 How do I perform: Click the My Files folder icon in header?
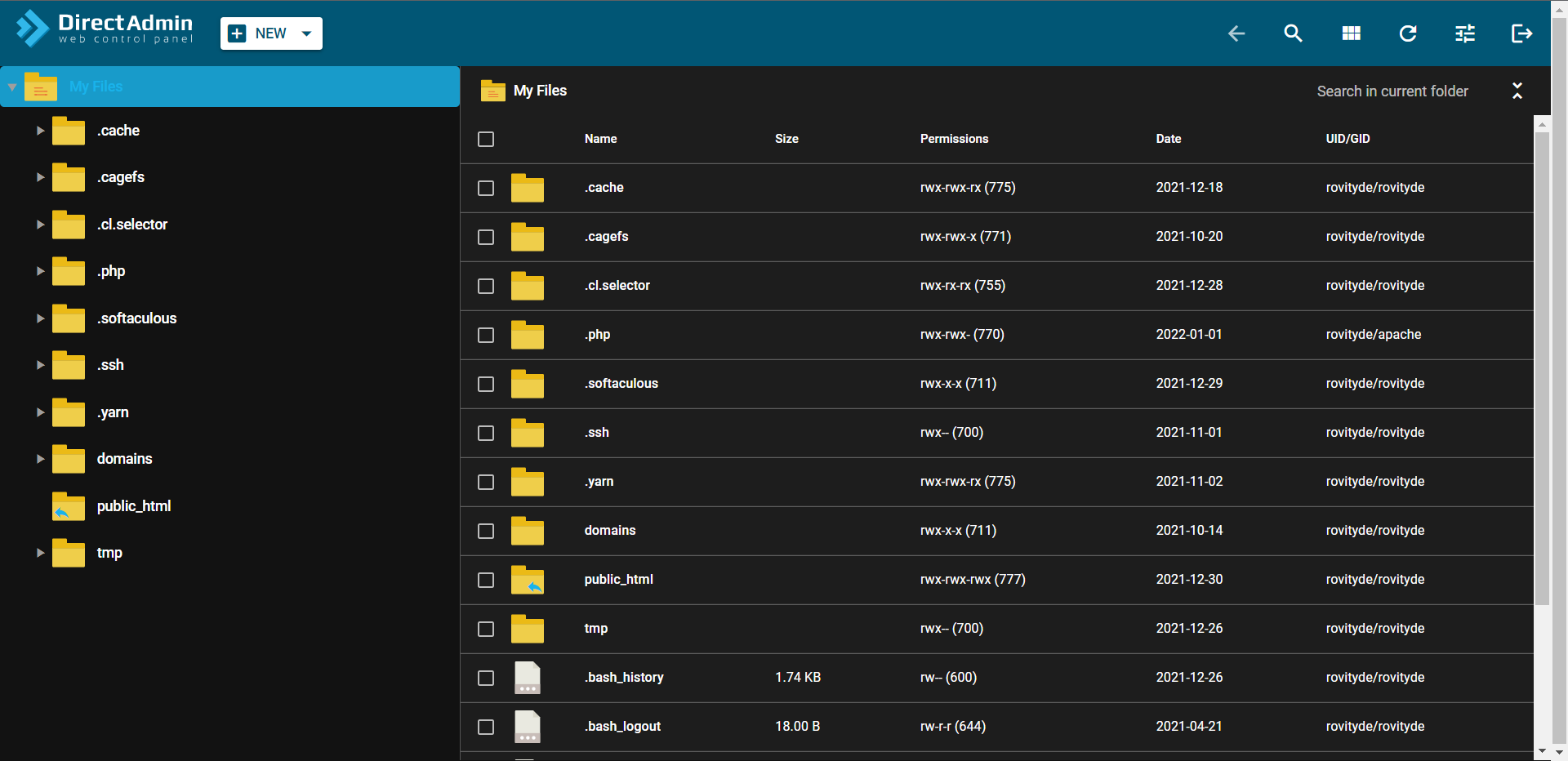(492, 91)
